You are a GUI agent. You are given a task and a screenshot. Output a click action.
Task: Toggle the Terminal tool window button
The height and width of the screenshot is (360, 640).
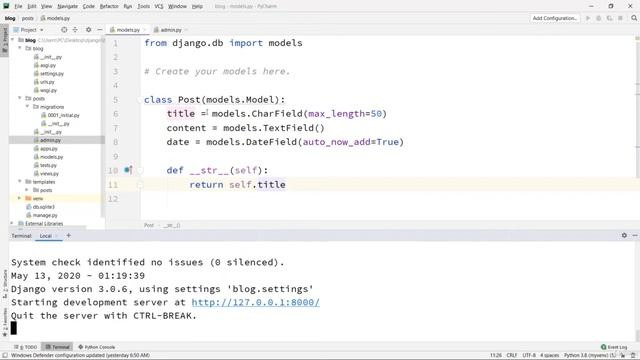[x=57, y=347]
